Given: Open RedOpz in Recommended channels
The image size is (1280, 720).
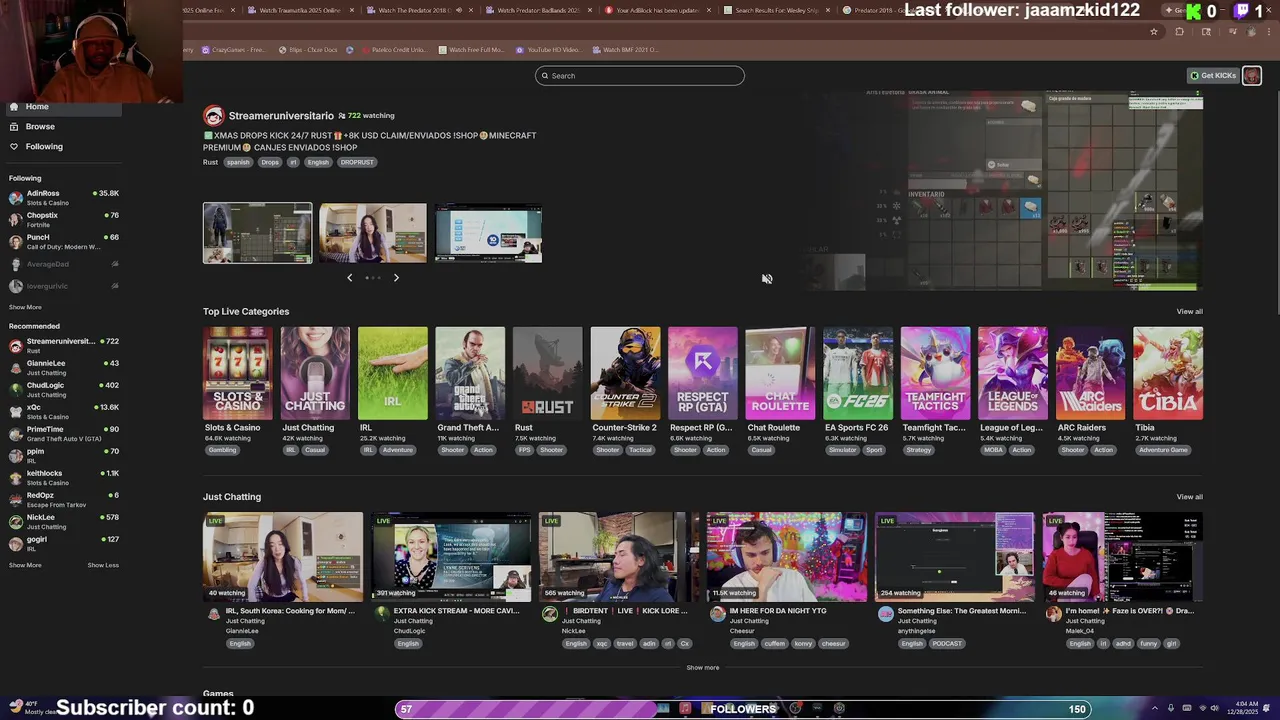Looking at the screenshot, I should click(64, 499).
